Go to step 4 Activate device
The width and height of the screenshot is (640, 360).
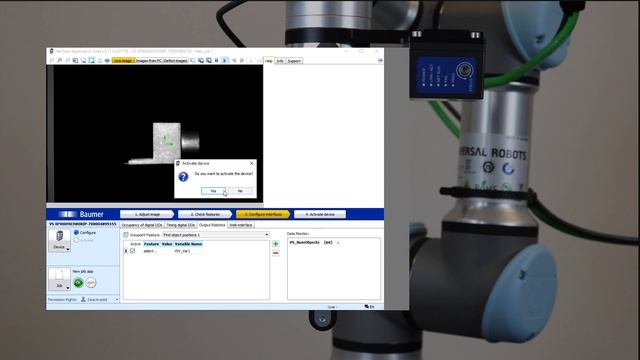pos(320,214)
